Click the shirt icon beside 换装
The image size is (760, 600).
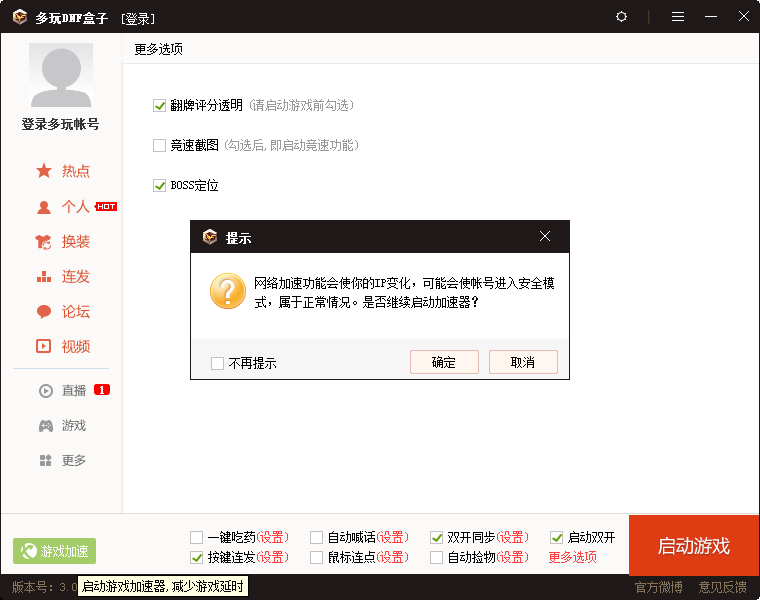point(43,242)
